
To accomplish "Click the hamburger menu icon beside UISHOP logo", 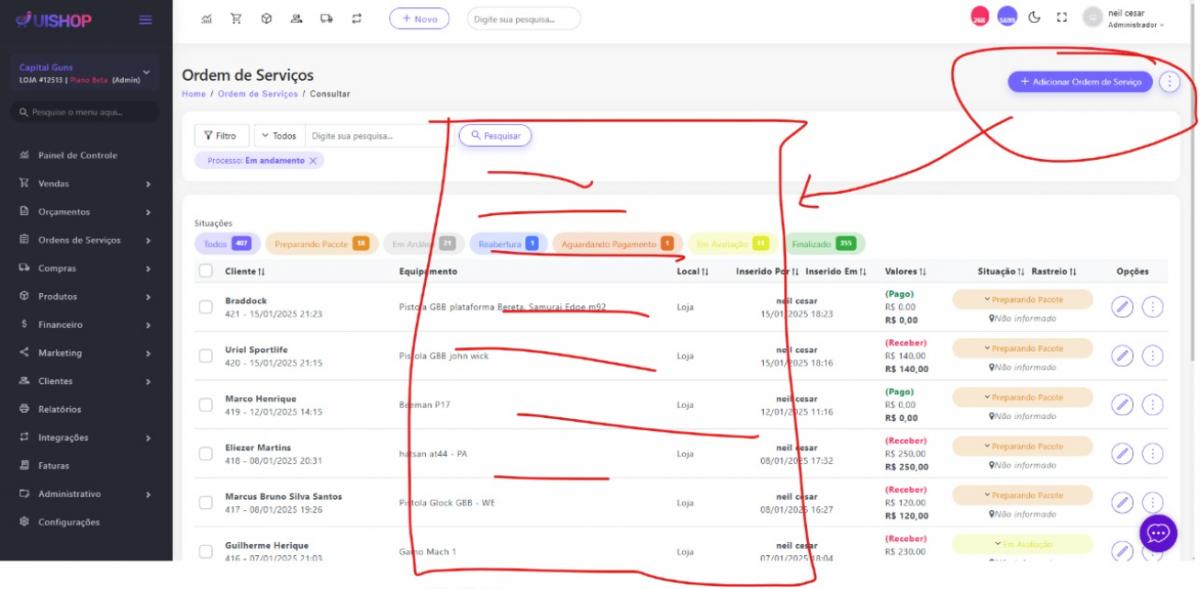I will coord(145,20).
